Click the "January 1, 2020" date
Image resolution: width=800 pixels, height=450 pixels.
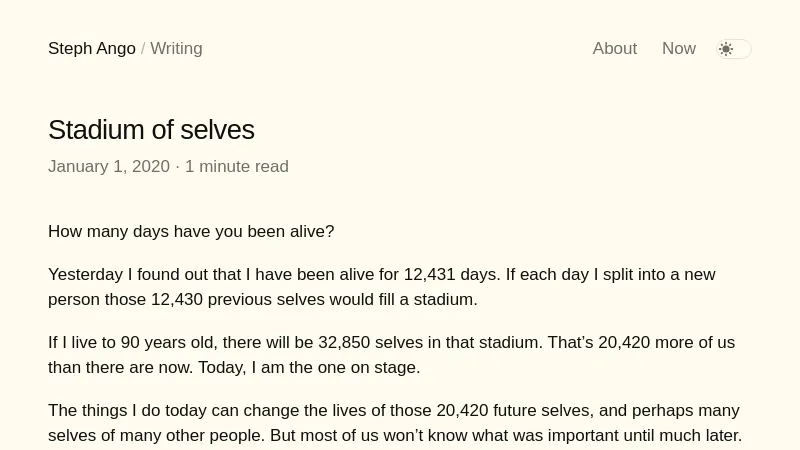(109, 167)
